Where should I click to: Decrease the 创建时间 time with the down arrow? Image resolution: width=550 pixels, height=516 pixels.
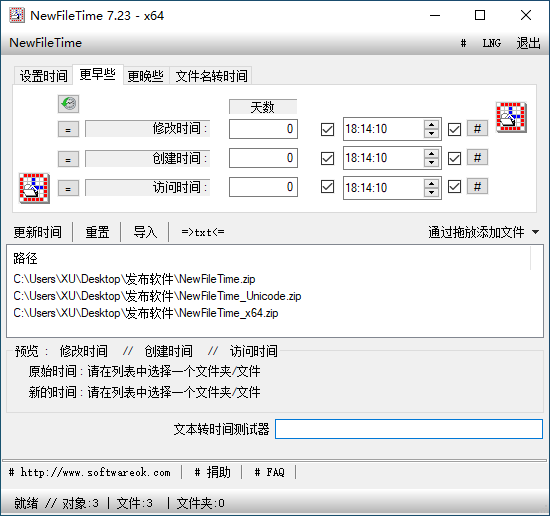tap(431, 162)
